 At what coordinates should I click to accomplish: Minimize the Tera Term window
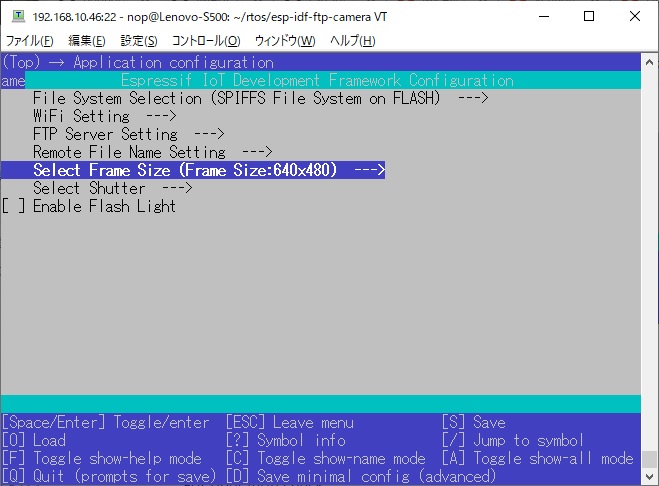(x=544, y=16)
